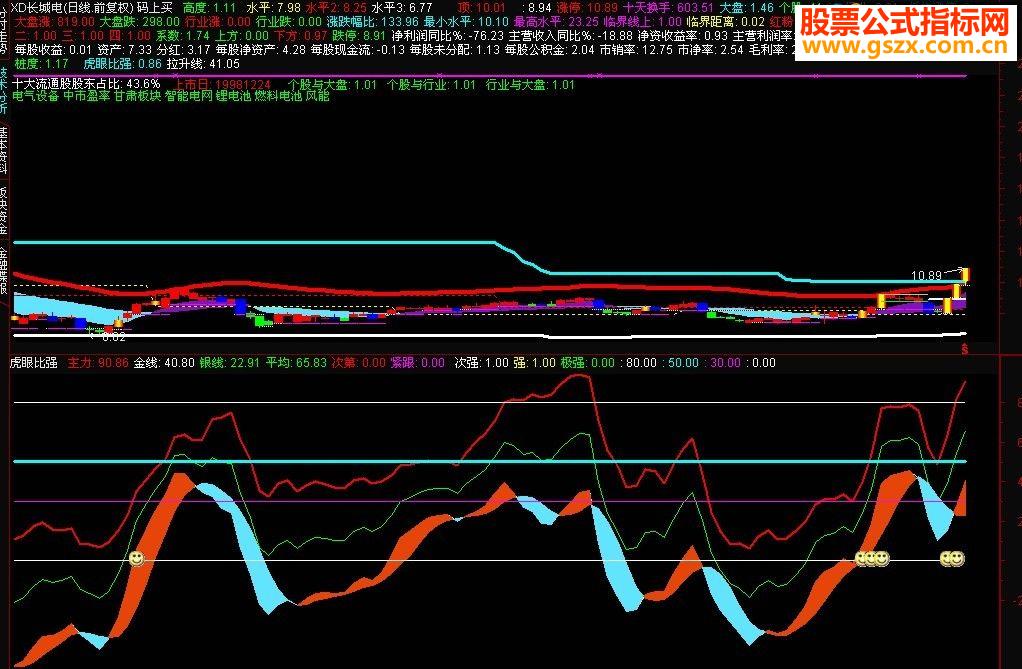Select the 智能电网 tag

coord(188,96)
